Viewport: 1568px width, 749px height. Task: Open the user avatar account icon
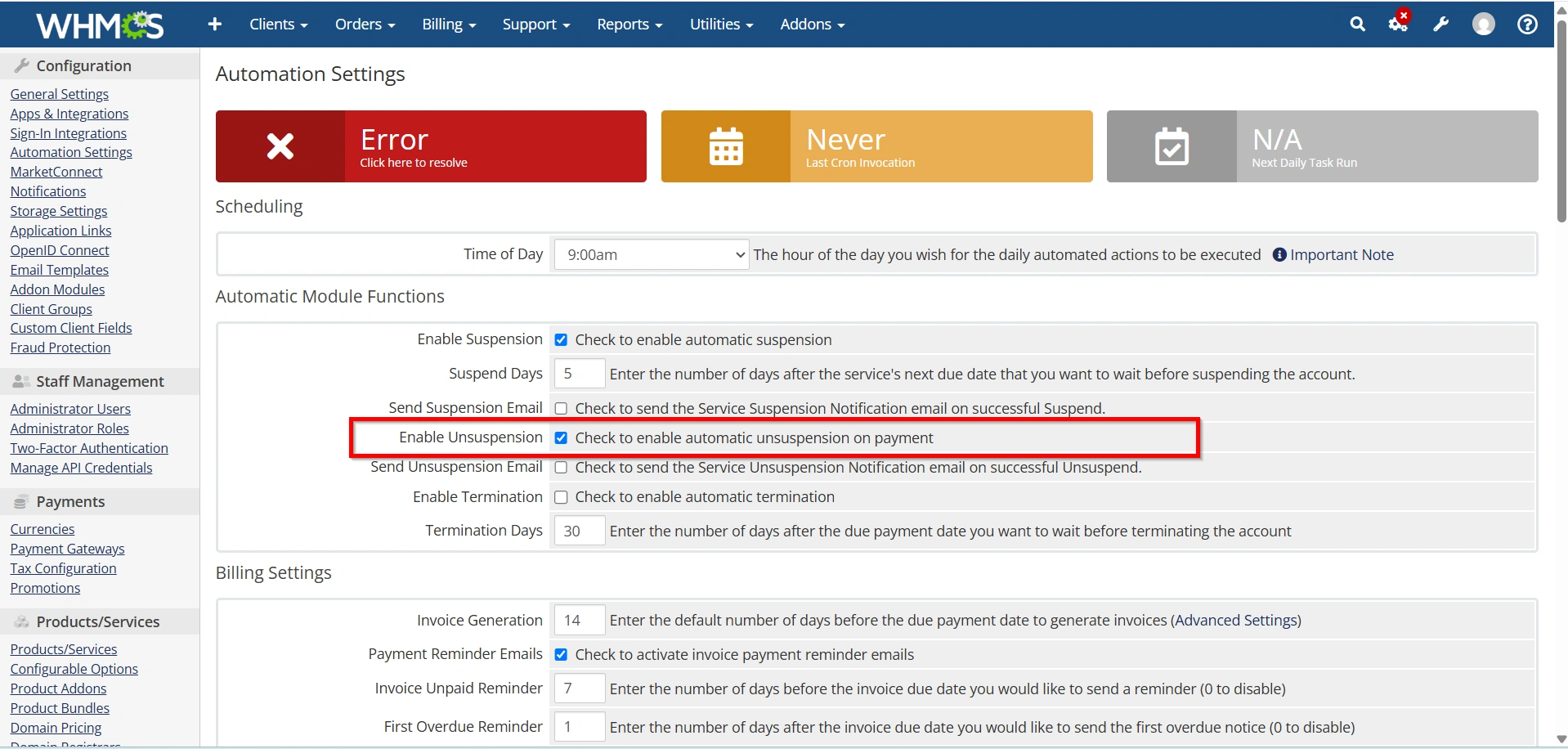(1484, 25)
